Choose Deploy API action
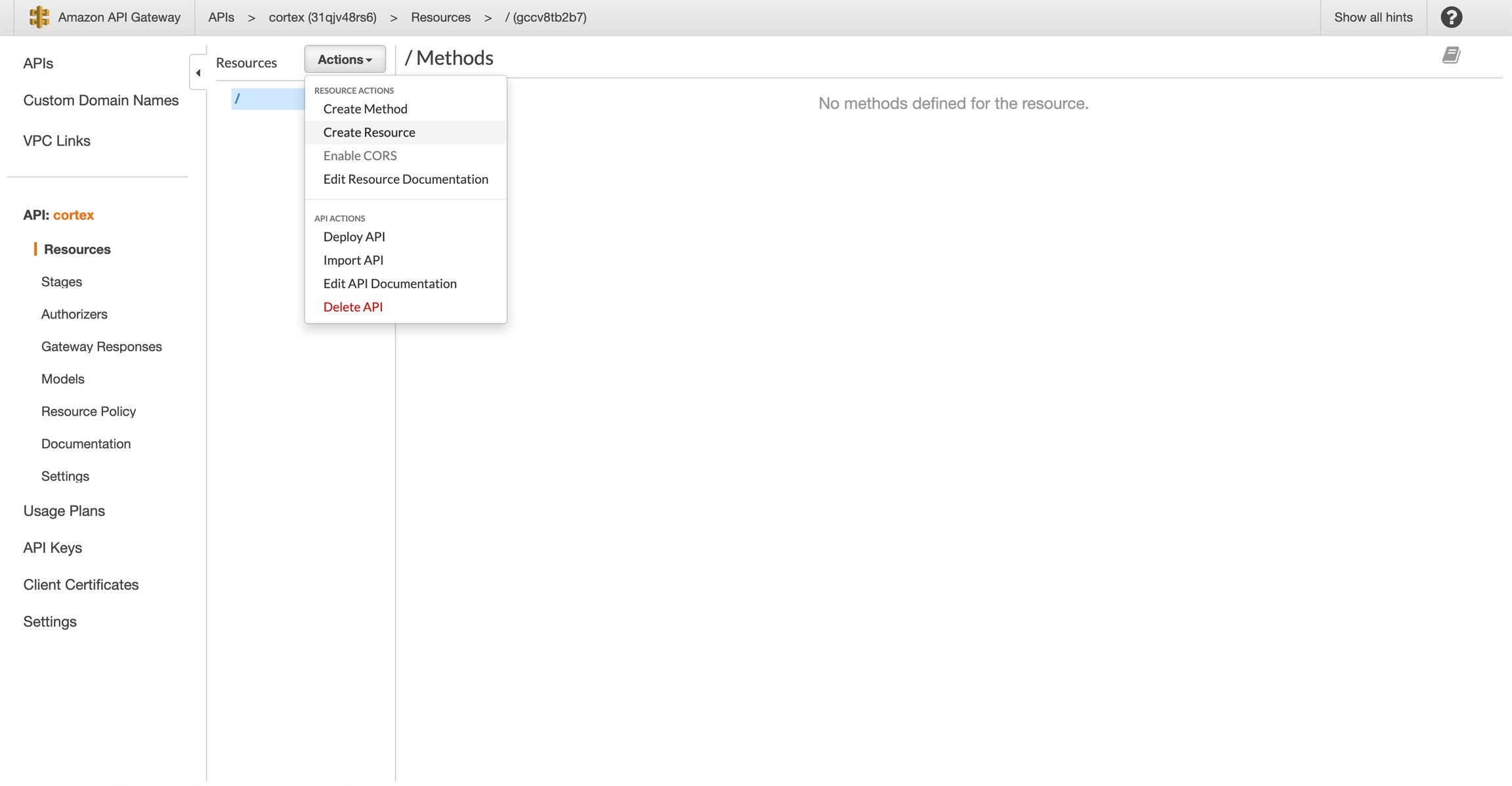Screen dimensions: 1512x786 click(354, 236)
